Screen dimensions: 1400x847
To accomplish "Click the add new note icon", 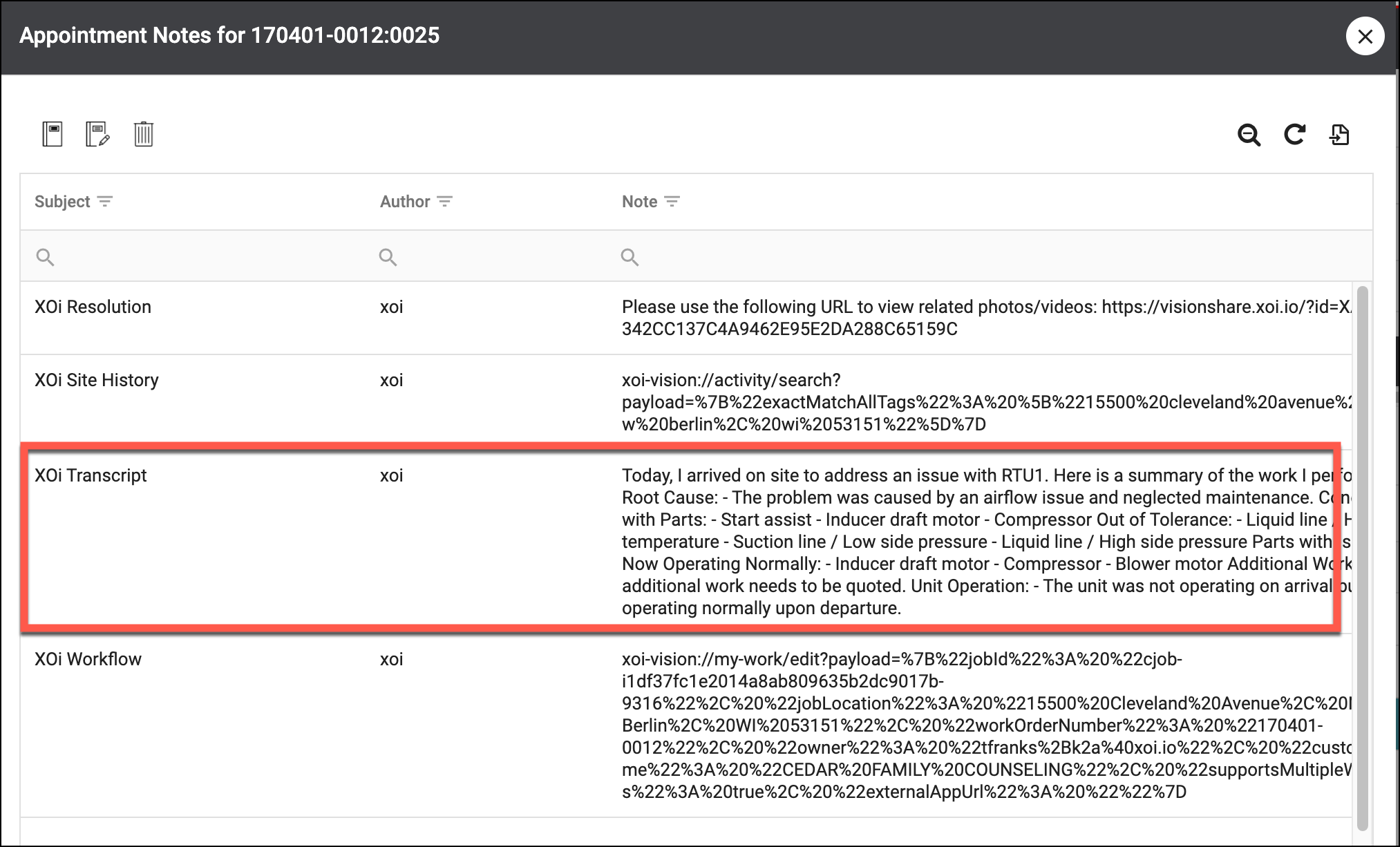I will pyautogui.click(x=53, y=134).
